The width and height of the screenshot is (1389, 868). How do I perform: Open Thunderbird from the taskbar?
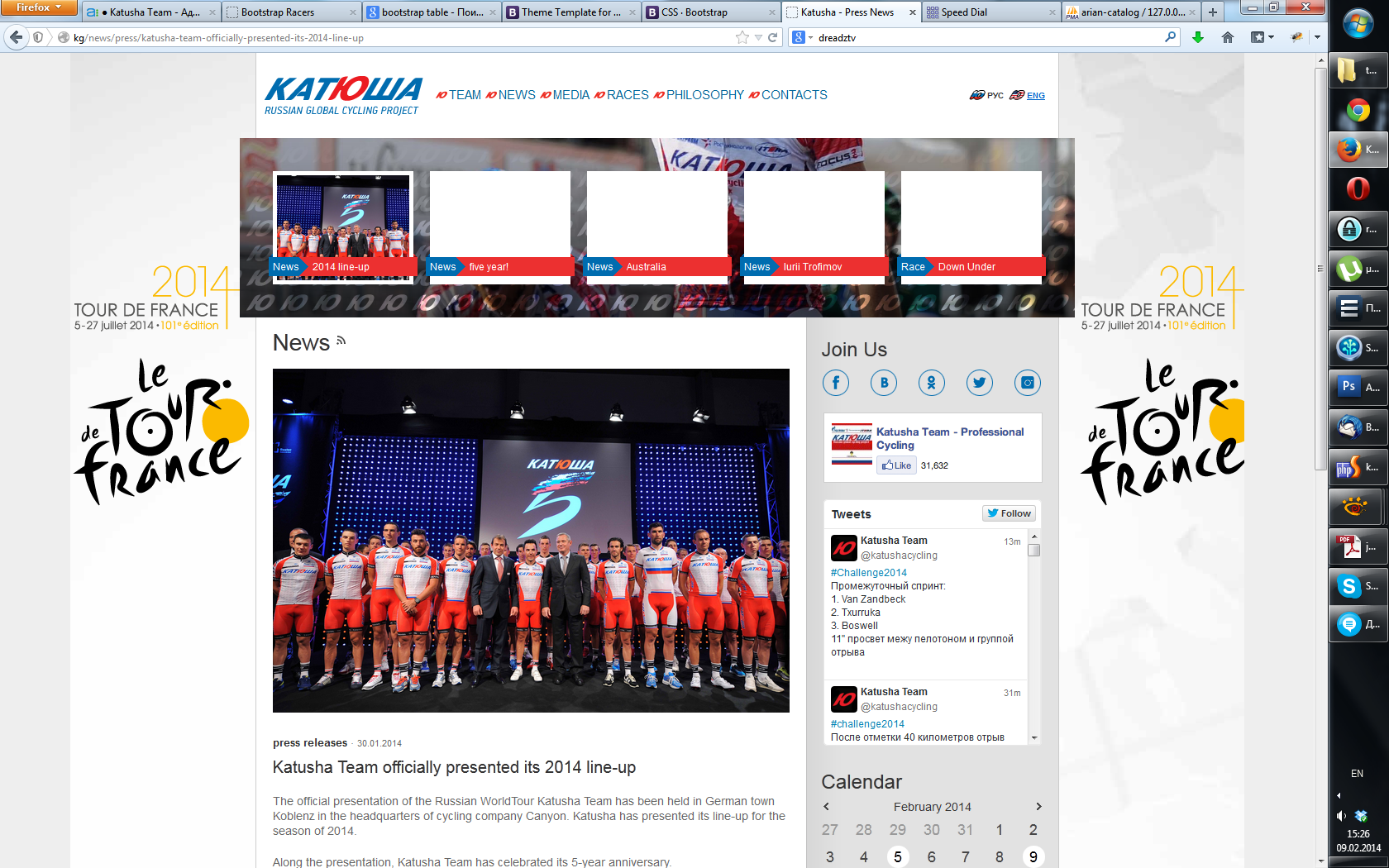click(1358, 427)
